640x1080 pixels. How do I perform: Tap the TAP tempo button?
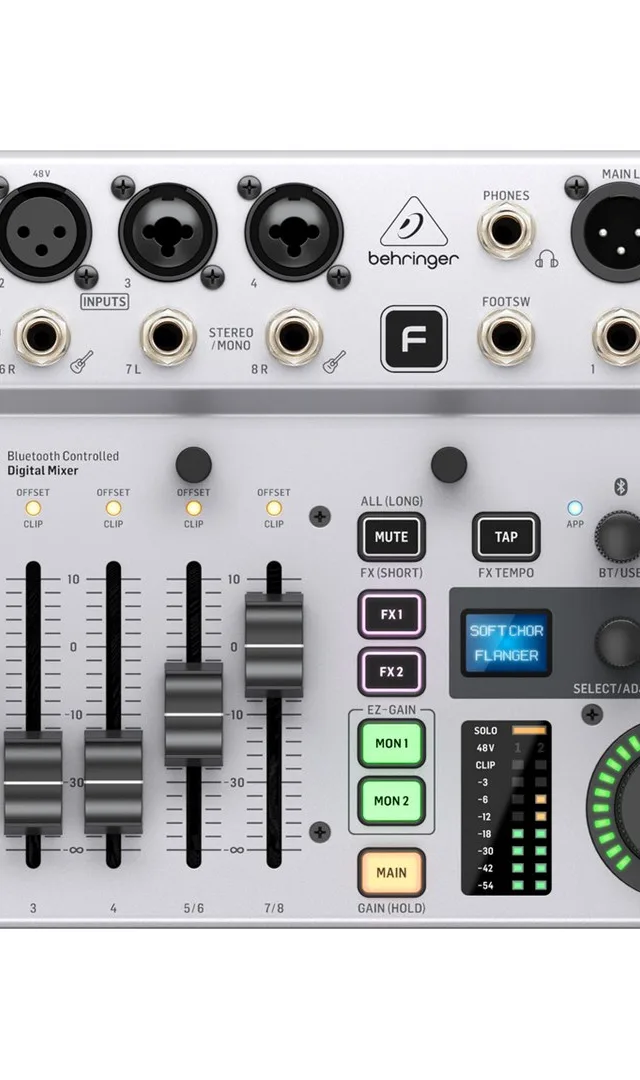506,537
